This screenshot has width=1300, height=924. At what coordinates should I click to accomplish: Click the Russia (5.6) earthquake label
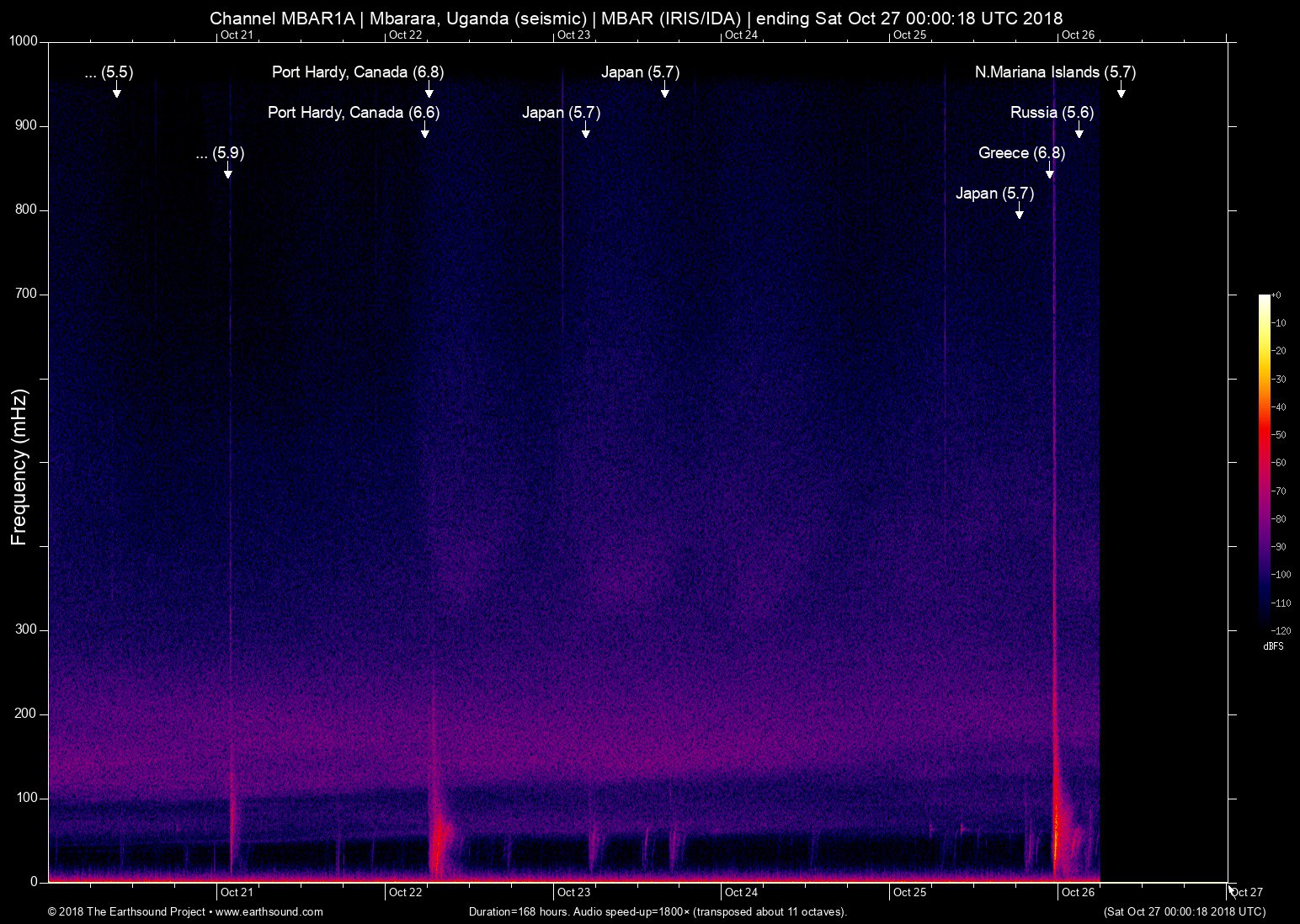pyautogui.click(x=1052, y=113)
